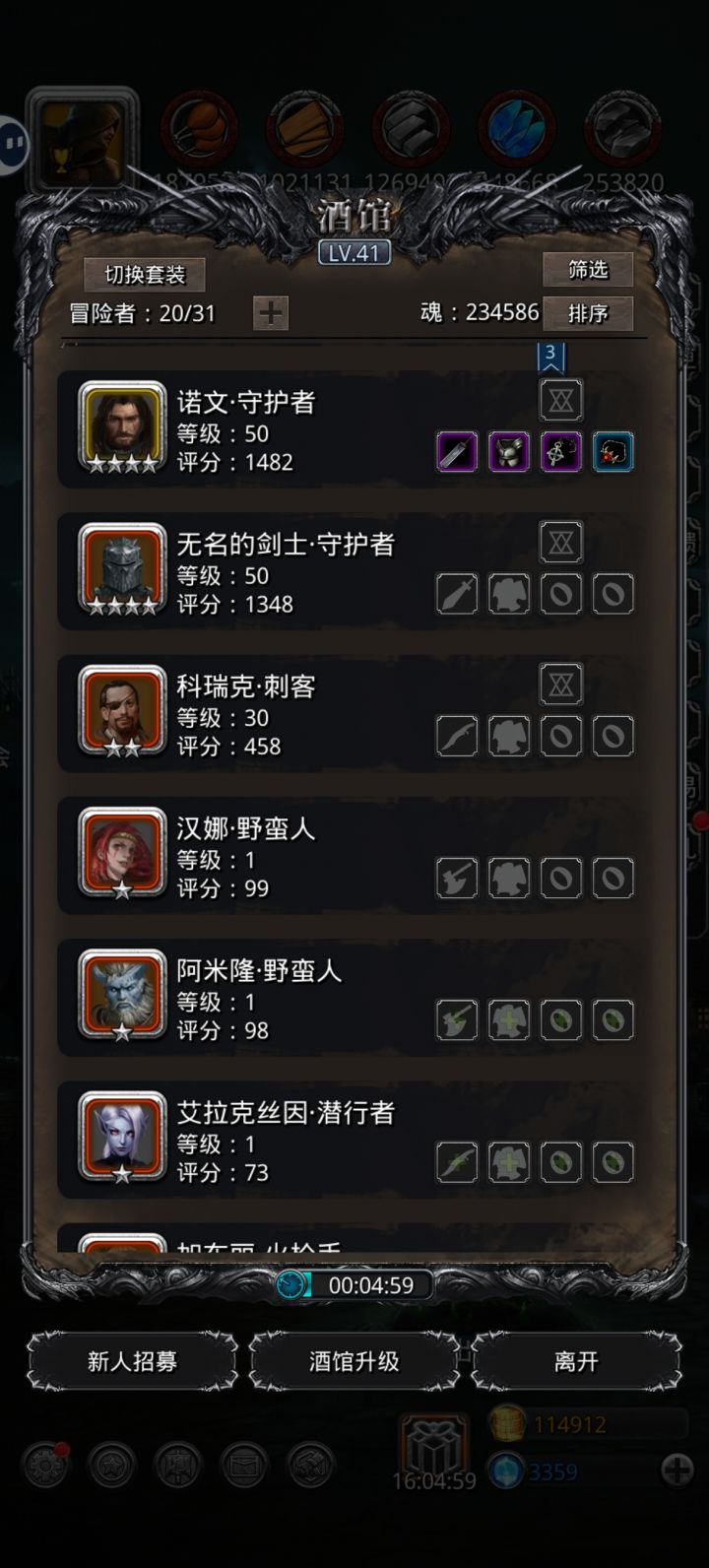Toggle the hourglass icon for 科瑞克·刺客
709x1568 pixels.
561,684
